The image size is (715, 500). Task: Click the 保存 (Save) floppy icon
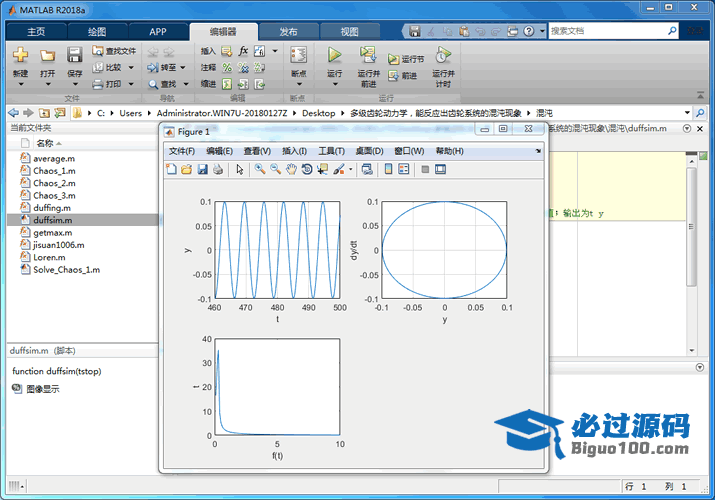74,55
